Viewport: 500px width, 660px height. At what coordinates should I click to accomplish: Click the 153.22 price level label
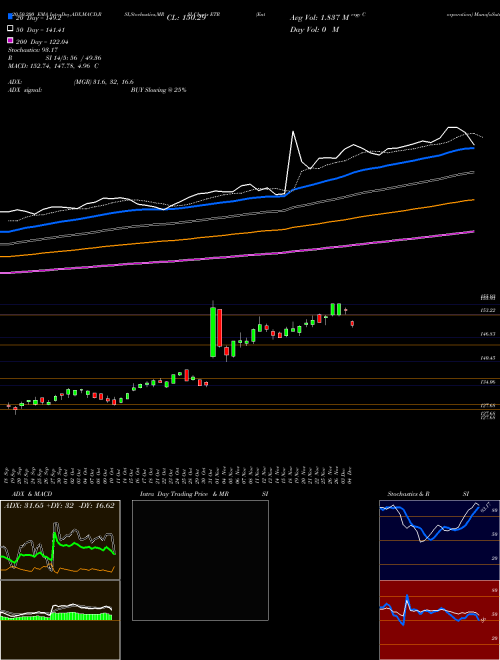488,310
